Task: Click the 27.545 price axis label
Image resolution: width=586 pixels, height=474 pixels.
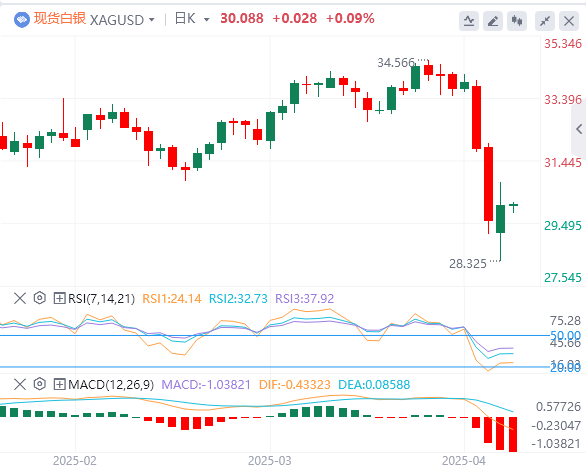Action: pyautogui.click(x=563, y=278)
